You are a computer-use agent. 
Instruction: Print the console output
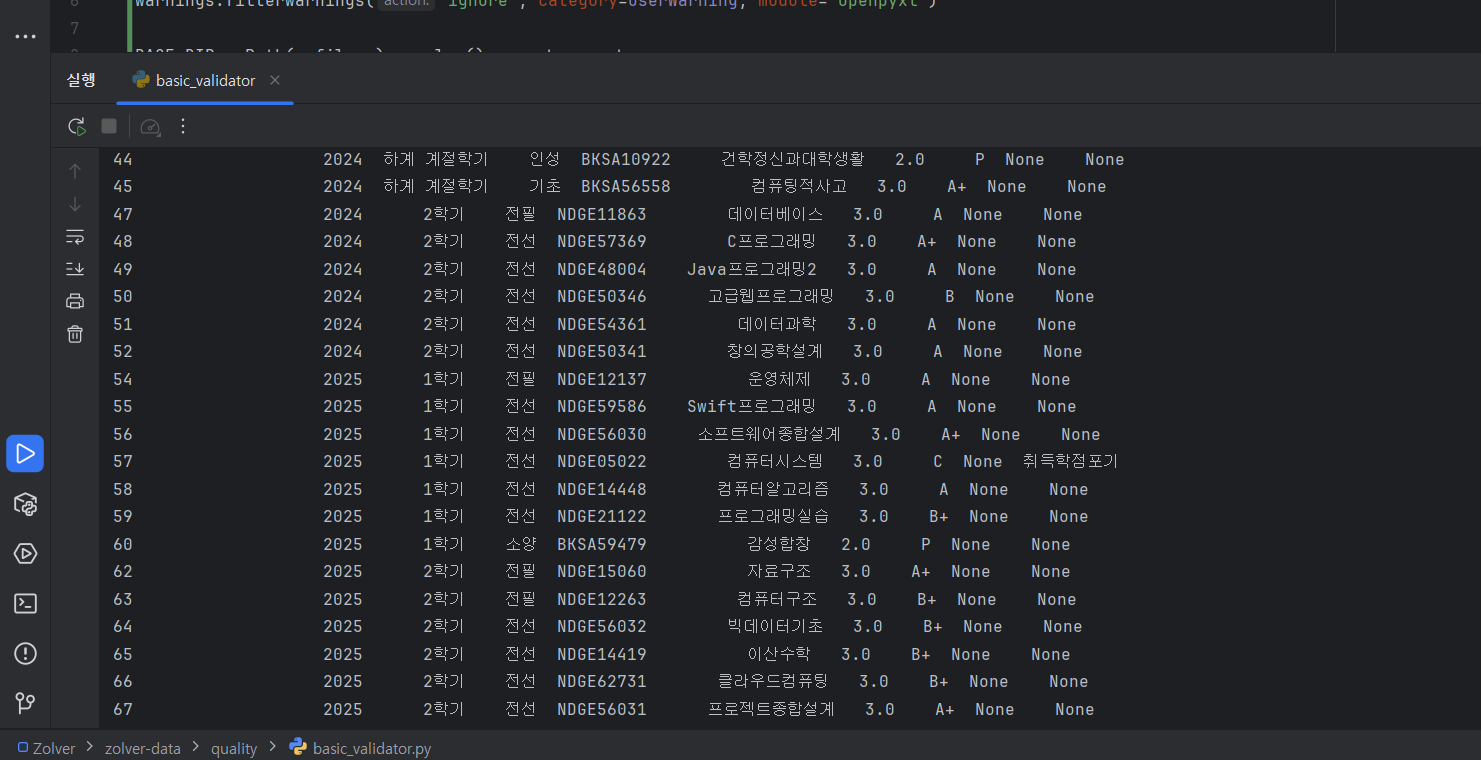pos(75,301)
